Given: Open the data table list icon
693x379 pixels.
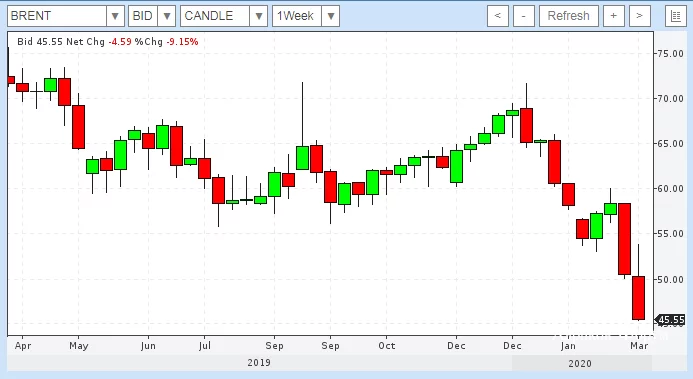Looking at the screenshot, I should click(x=675, y=16).
